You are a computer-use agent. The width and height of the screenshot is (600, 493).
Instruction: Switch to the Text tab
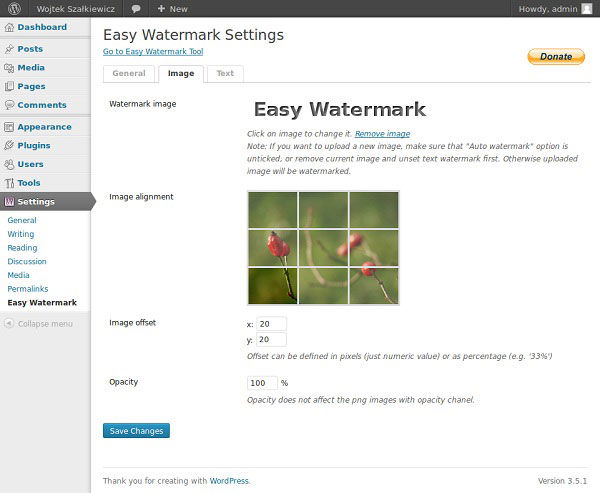tap(225, 73)
